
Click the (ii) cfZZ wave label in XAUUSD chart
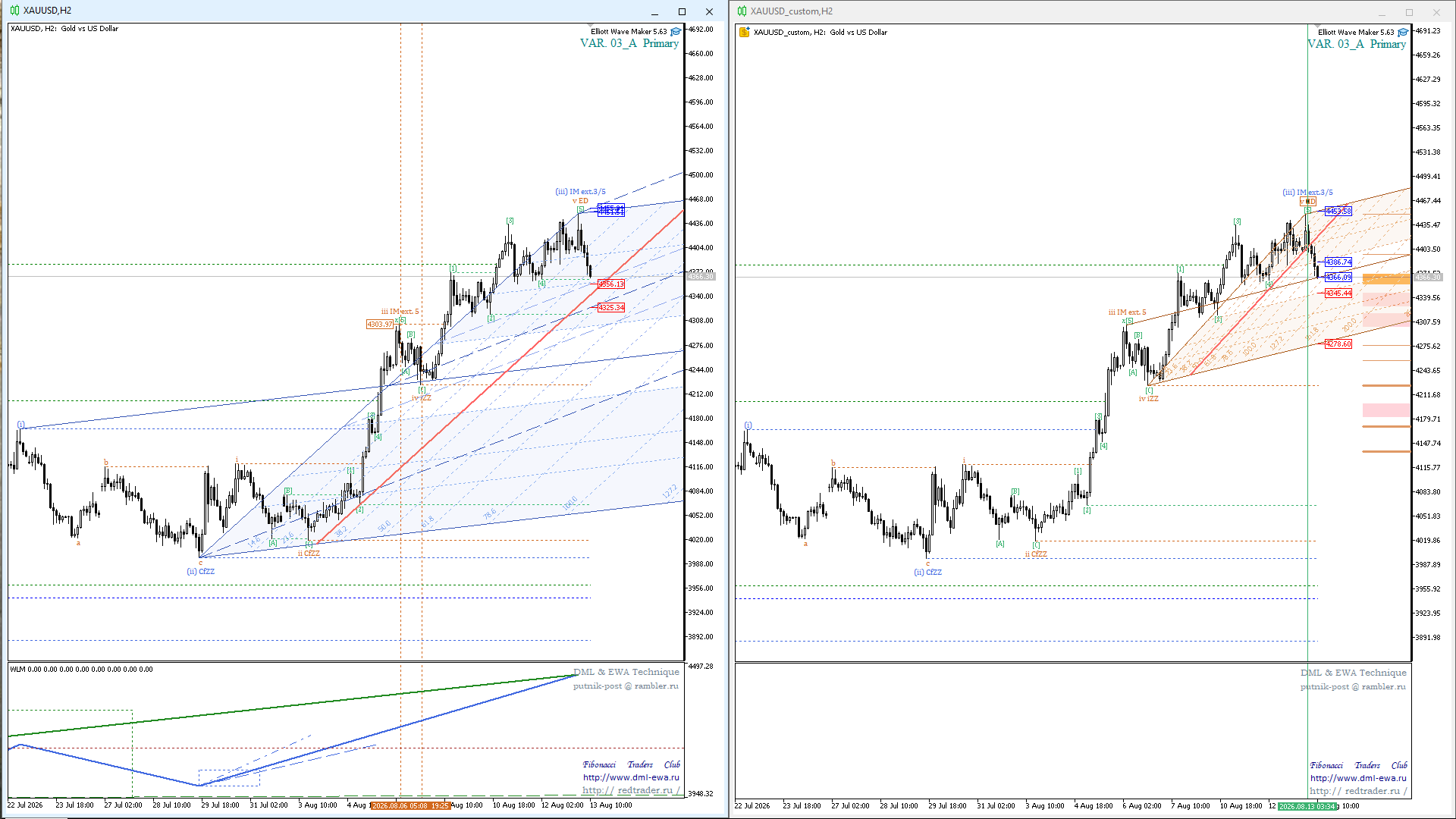[x=201, y=572]
